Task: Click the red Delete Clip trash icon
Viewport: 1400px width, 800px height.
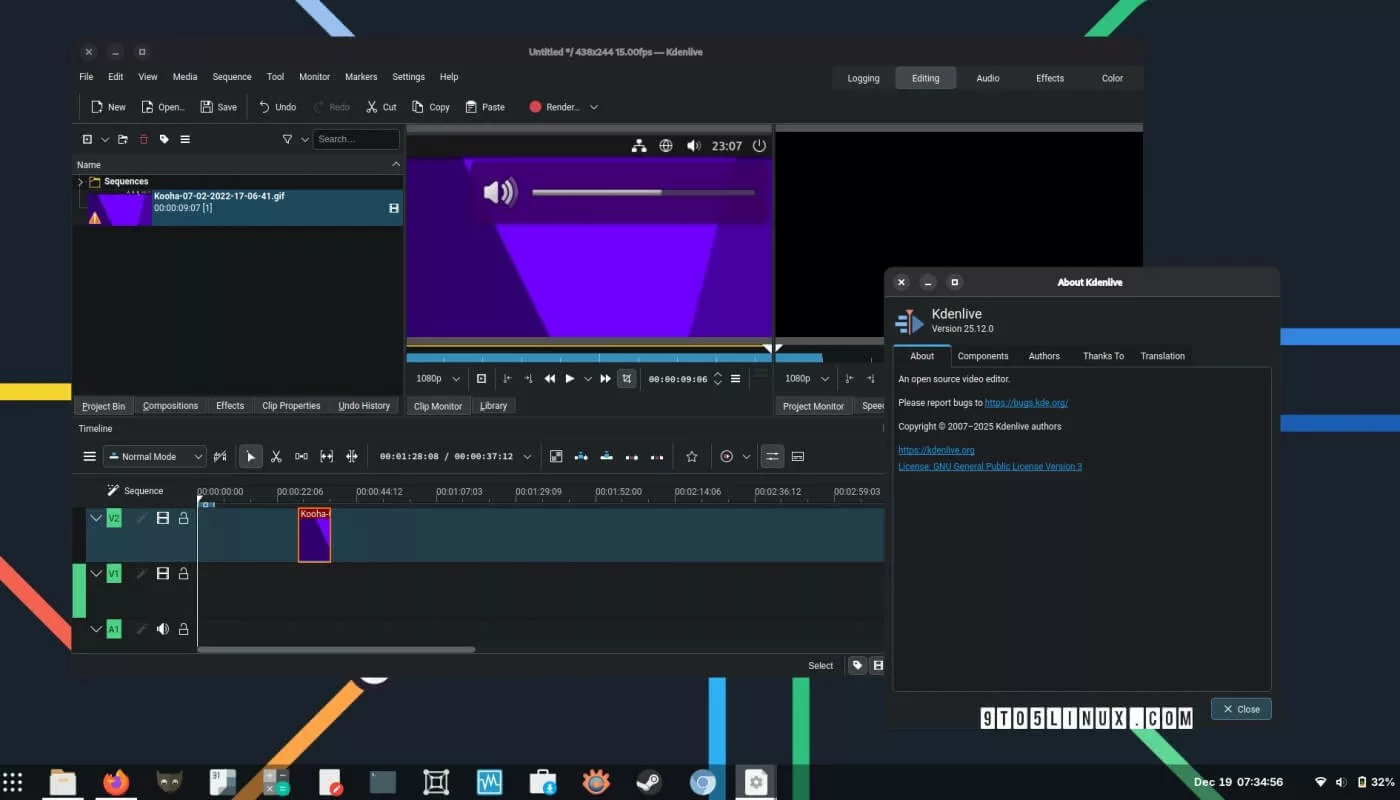Action: 143,140
